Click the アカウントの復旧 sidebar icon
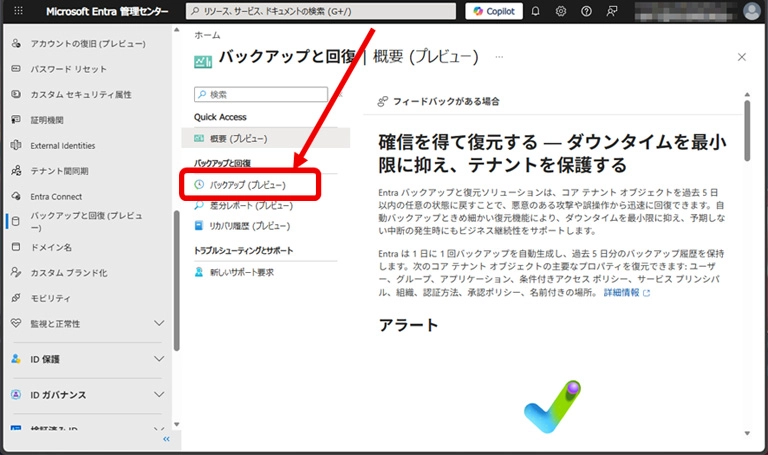This screenshot has width=768, height=455. tap(16, 44)
